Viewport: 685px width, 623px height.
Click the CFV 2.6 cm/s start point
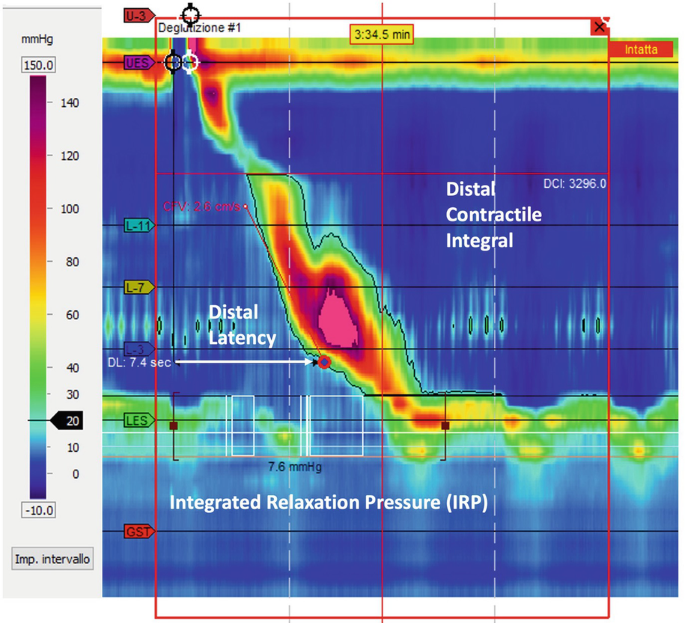coord(244,208)
